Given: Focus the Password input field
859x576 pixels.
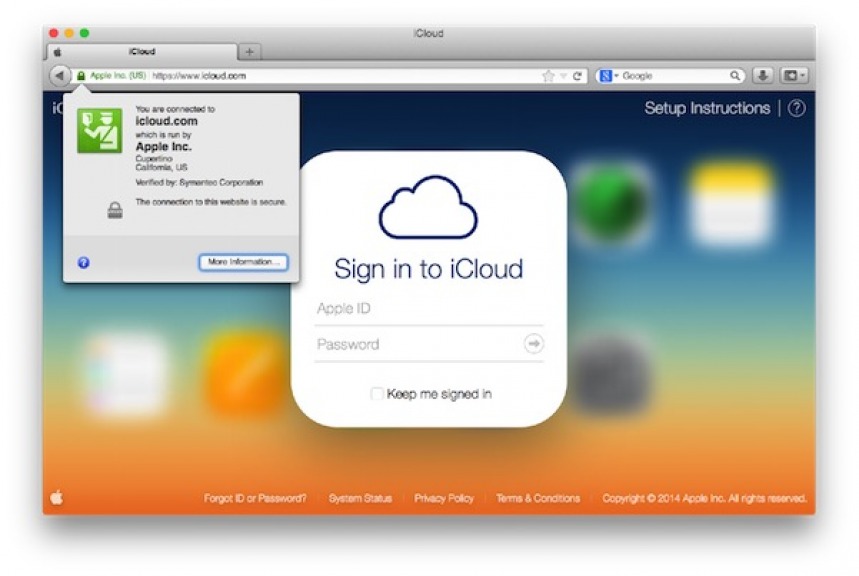Looking at the screenshot, I should [x=415, y=344].
